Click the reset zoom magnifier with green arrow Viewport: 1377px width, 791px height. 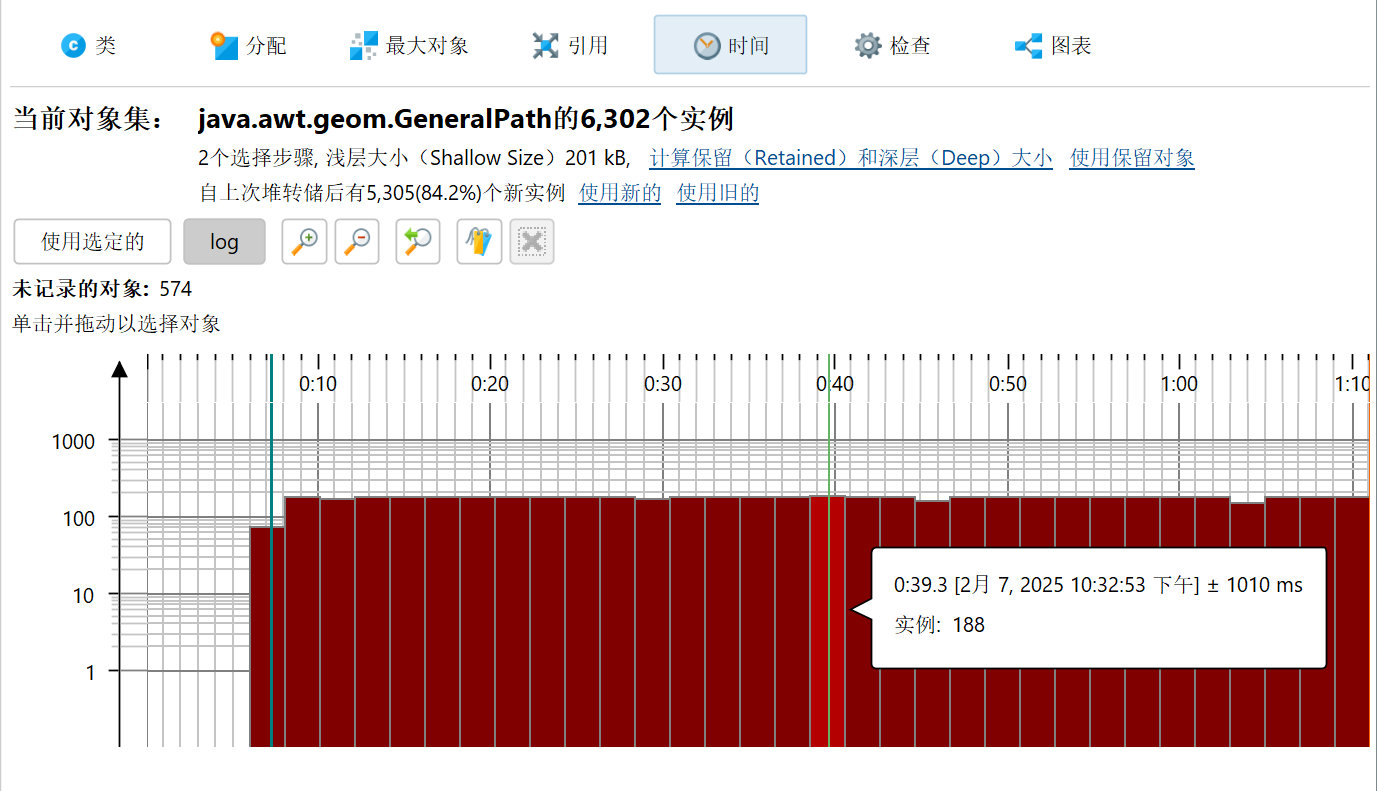coord(418,242)
